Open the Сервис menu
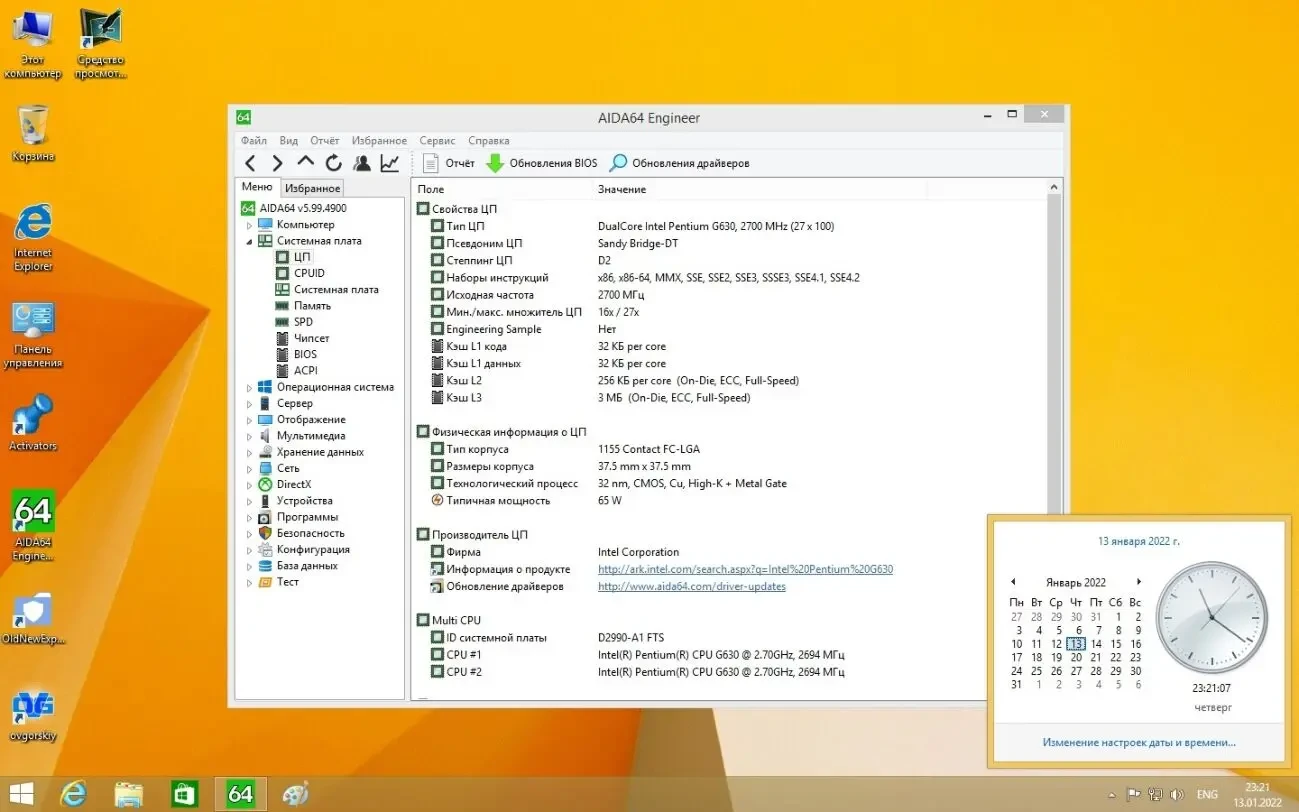This screenshot has width=1299, height=812. coord(437,140)
